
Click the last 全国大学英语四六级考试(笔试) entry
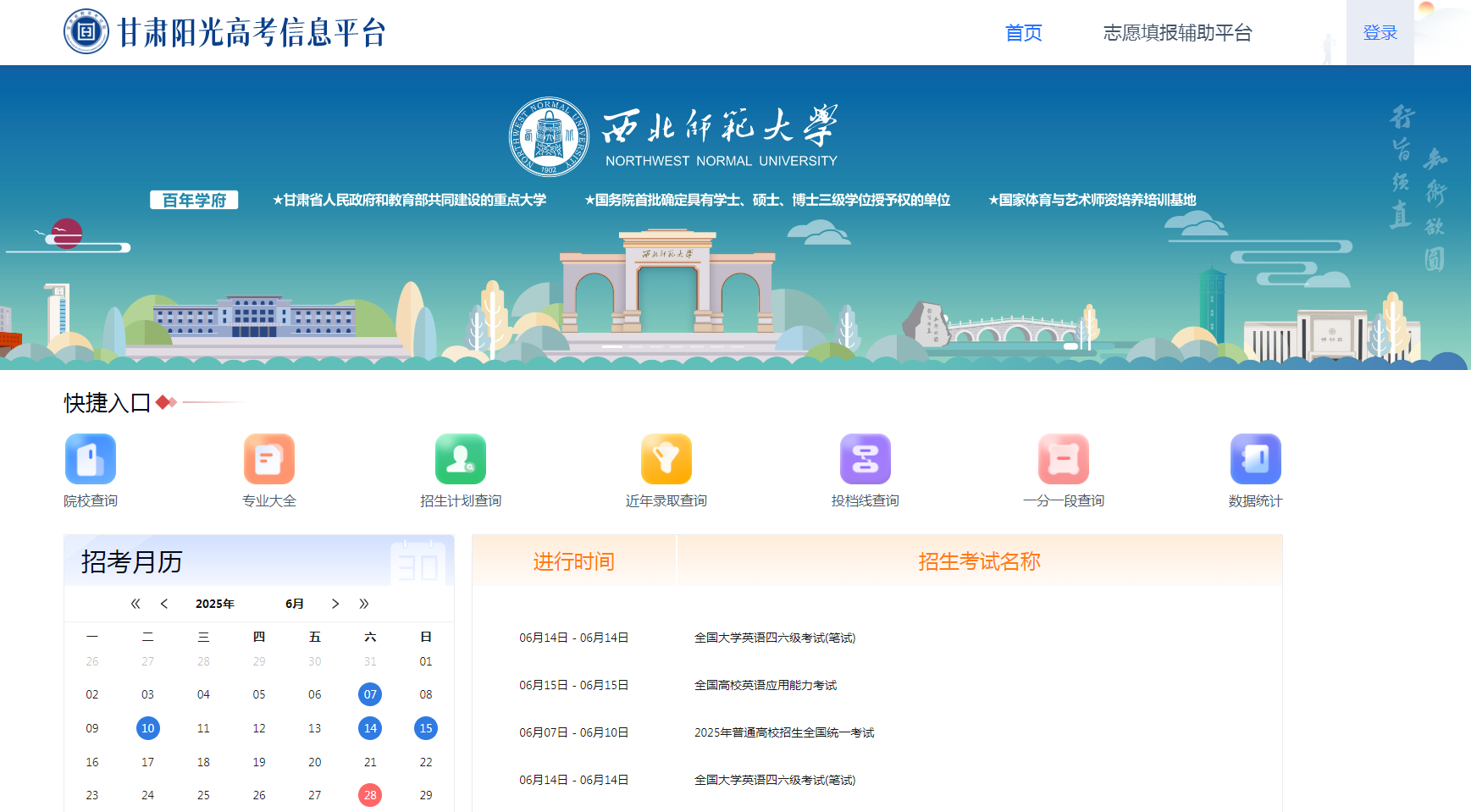775,780
